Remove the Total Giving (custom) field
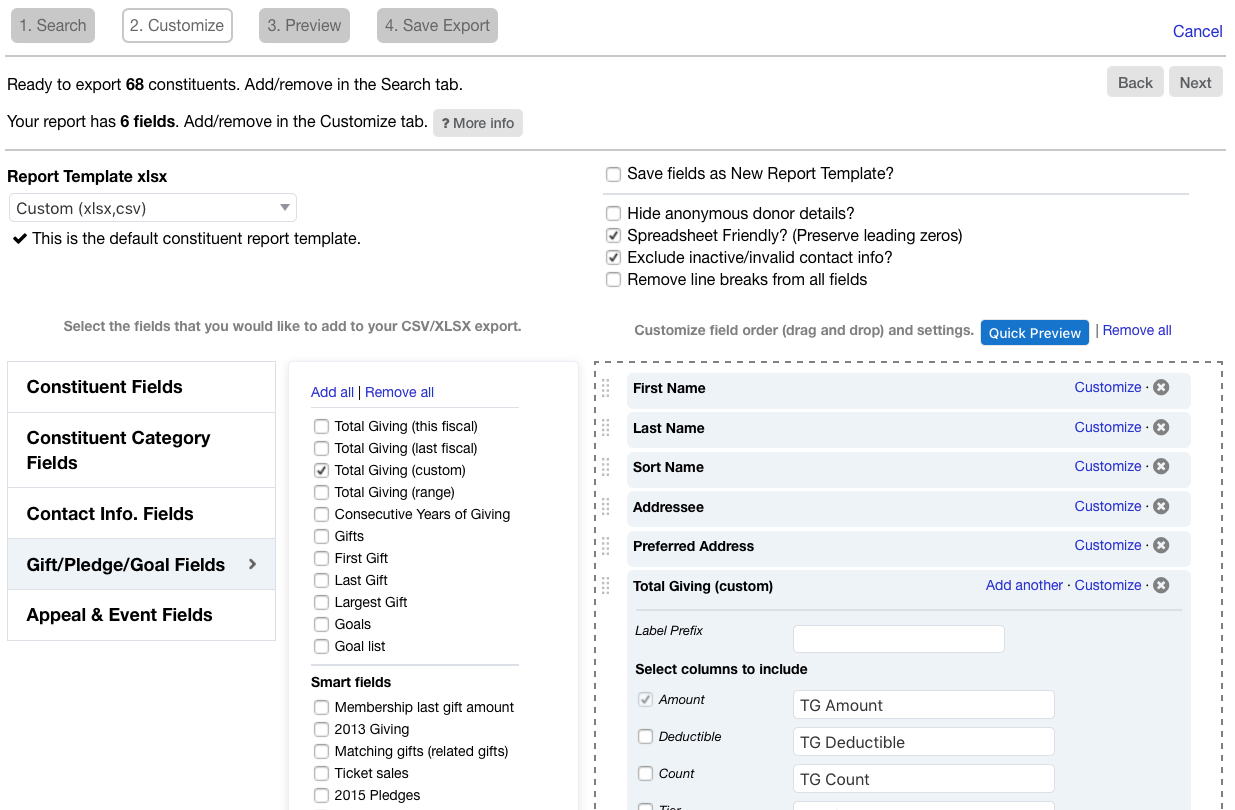 click(1161, 585)
